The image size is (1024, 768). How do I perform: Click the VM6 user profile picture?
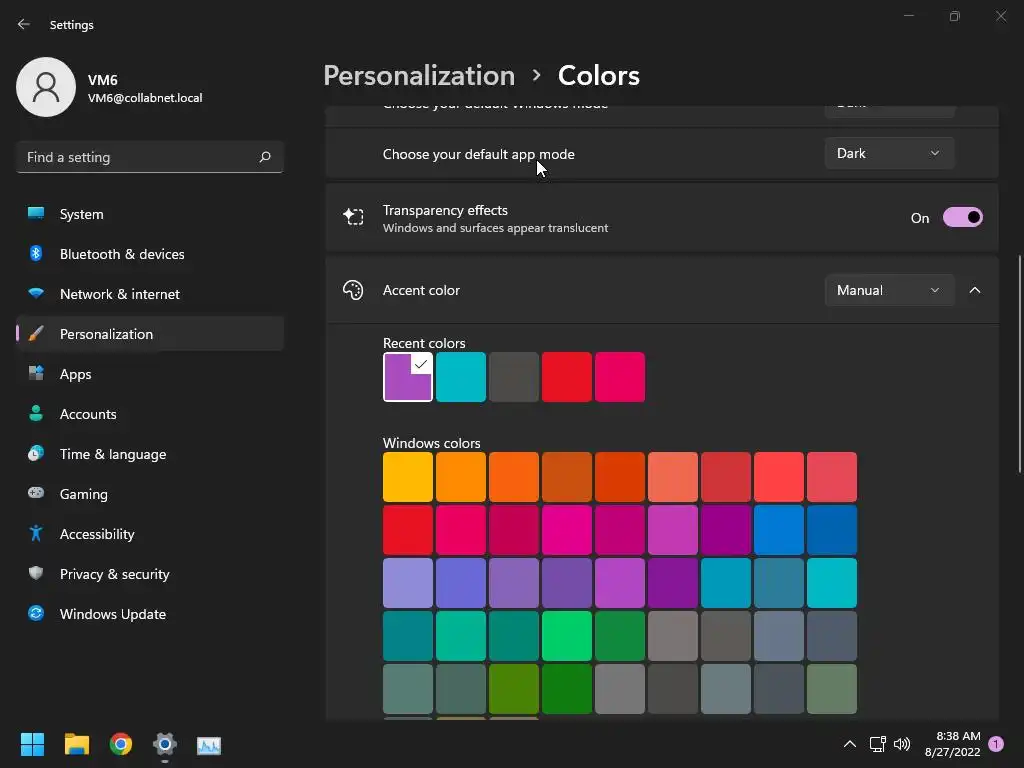pos(46,87)
